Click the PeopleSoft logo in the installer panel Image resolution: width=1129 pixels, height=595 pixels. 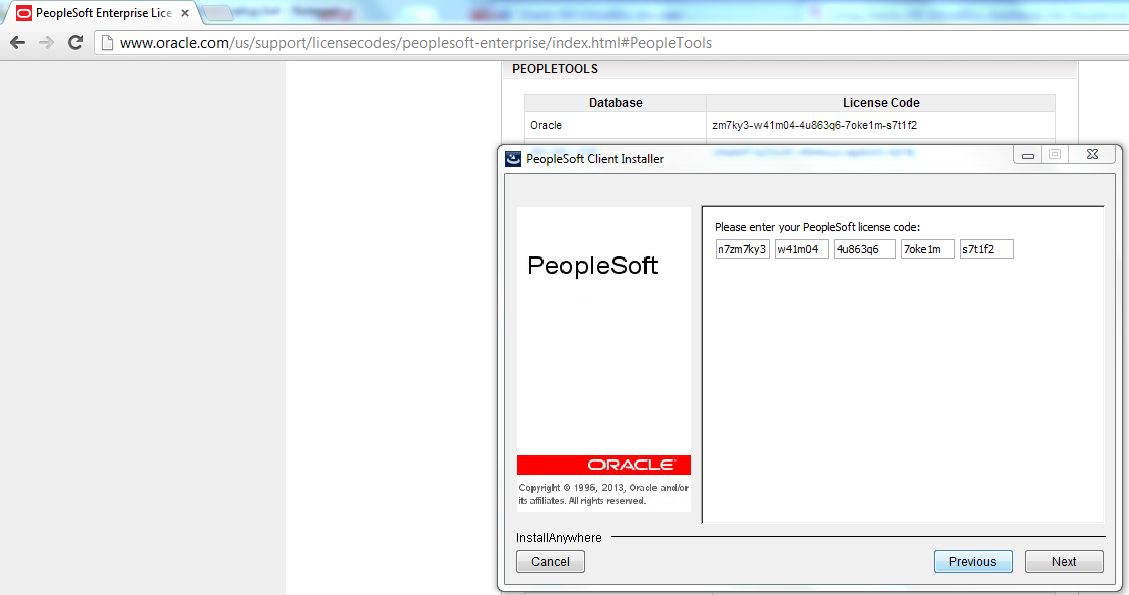(593, 265)
